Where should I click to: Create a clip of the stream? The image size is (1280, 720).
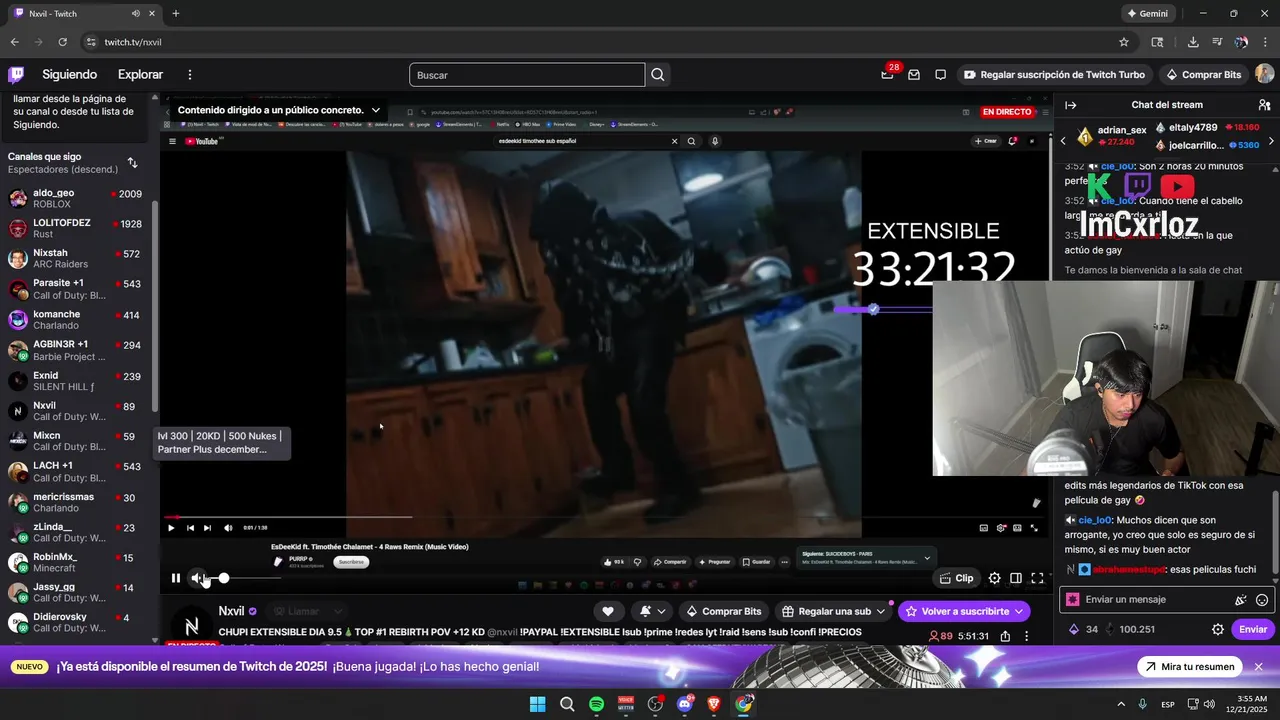(x=956, y=578)
